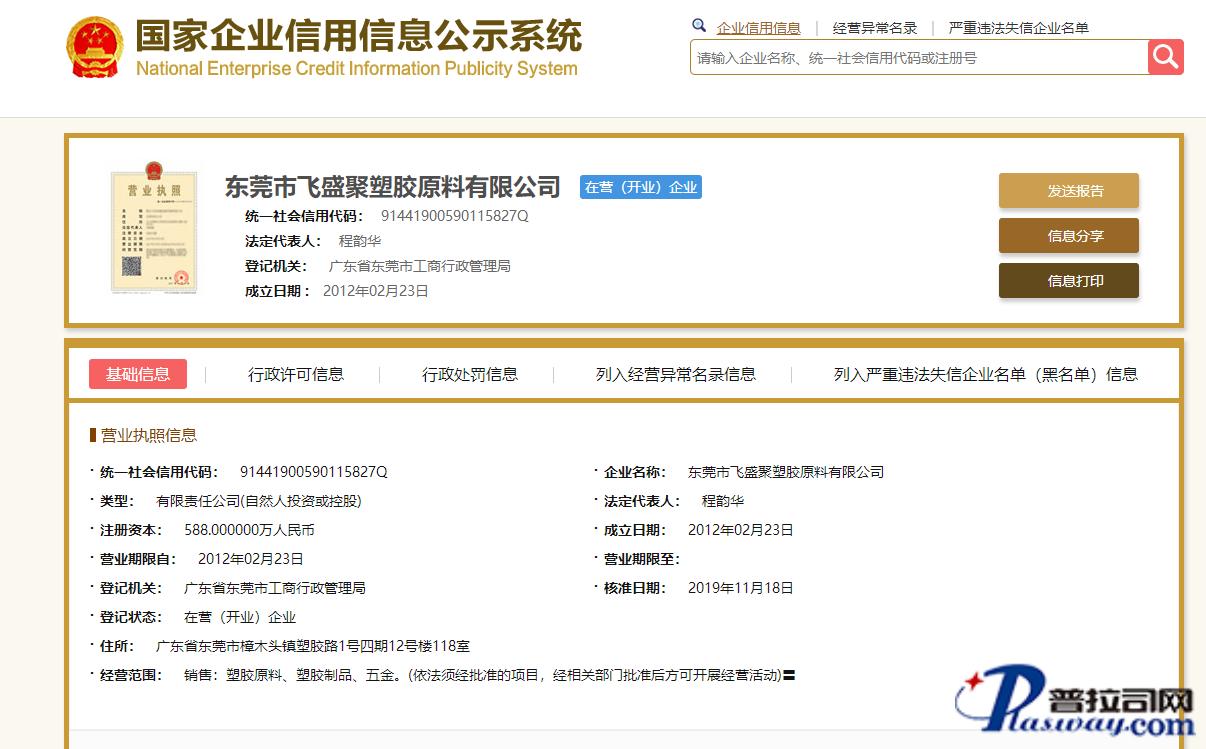Click the company name heading 东莞市飞盛聚塑胶原料有限公司
1206x749 pixels.
tap(392, 187)
